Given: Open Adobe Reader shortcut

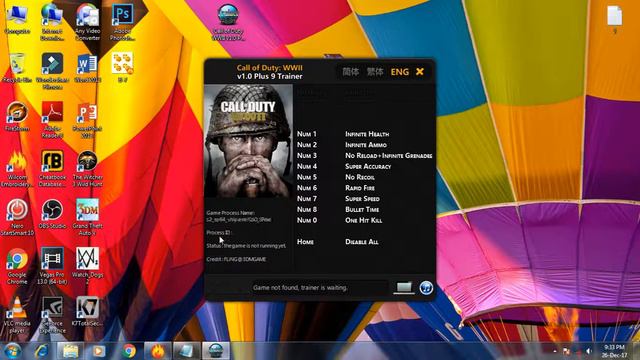Looking at the screenshot, I should pos(52,119).
